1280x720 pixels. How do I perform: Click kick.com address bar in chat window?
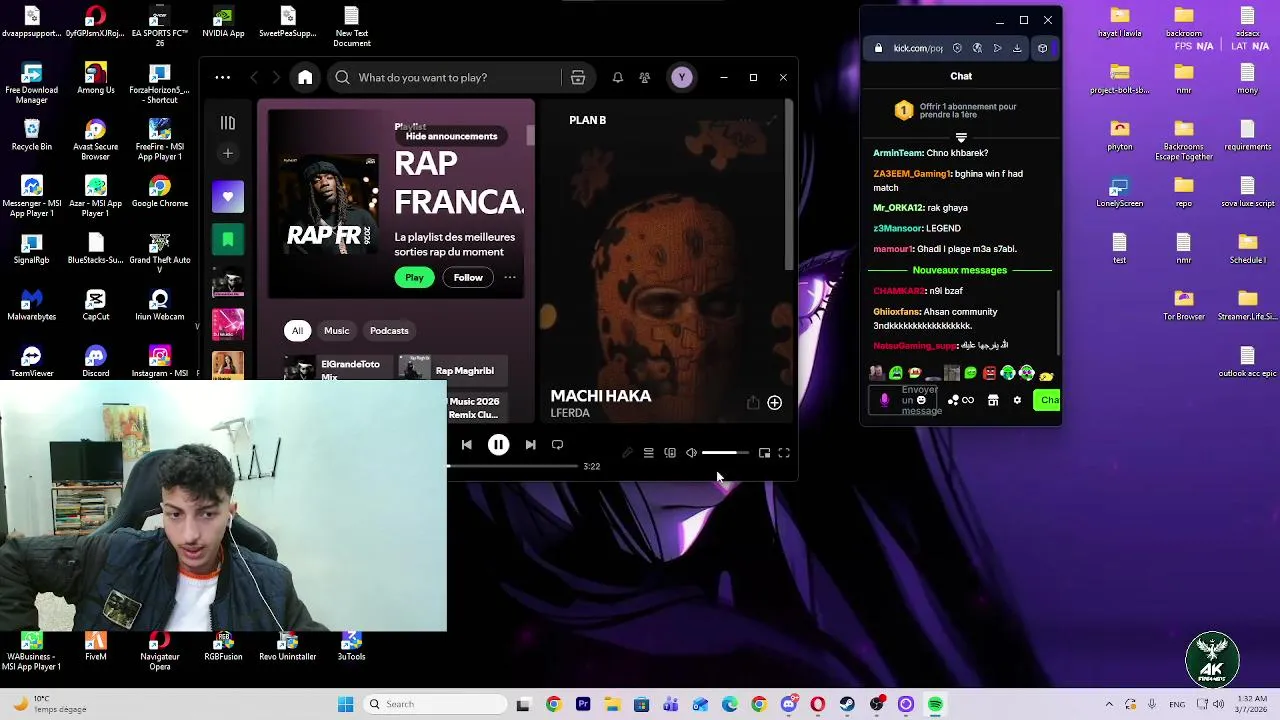pyautogui.click(x=917, y=48)
